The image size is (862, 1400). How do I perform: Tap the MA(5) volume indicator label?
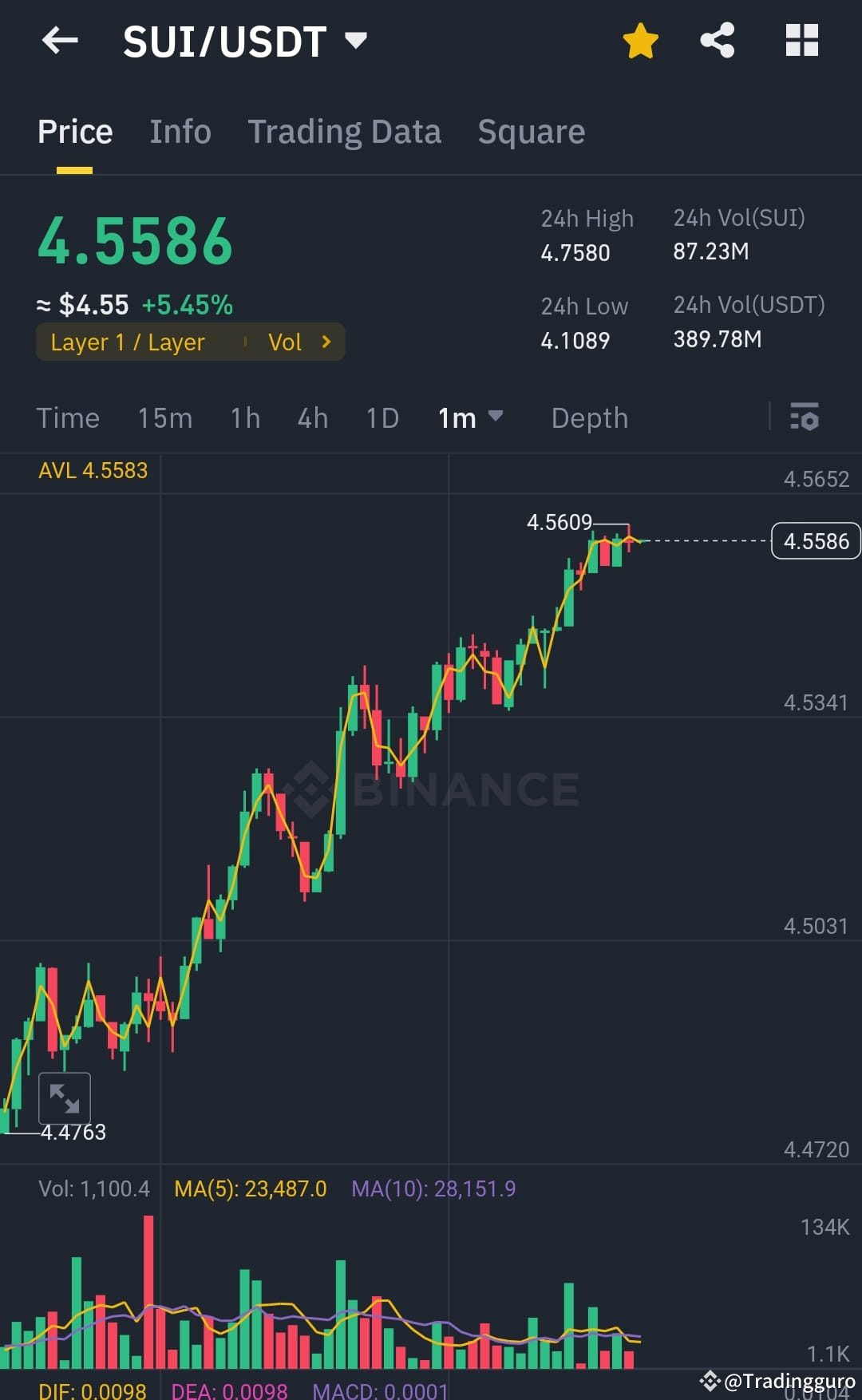coord(249,1188)
